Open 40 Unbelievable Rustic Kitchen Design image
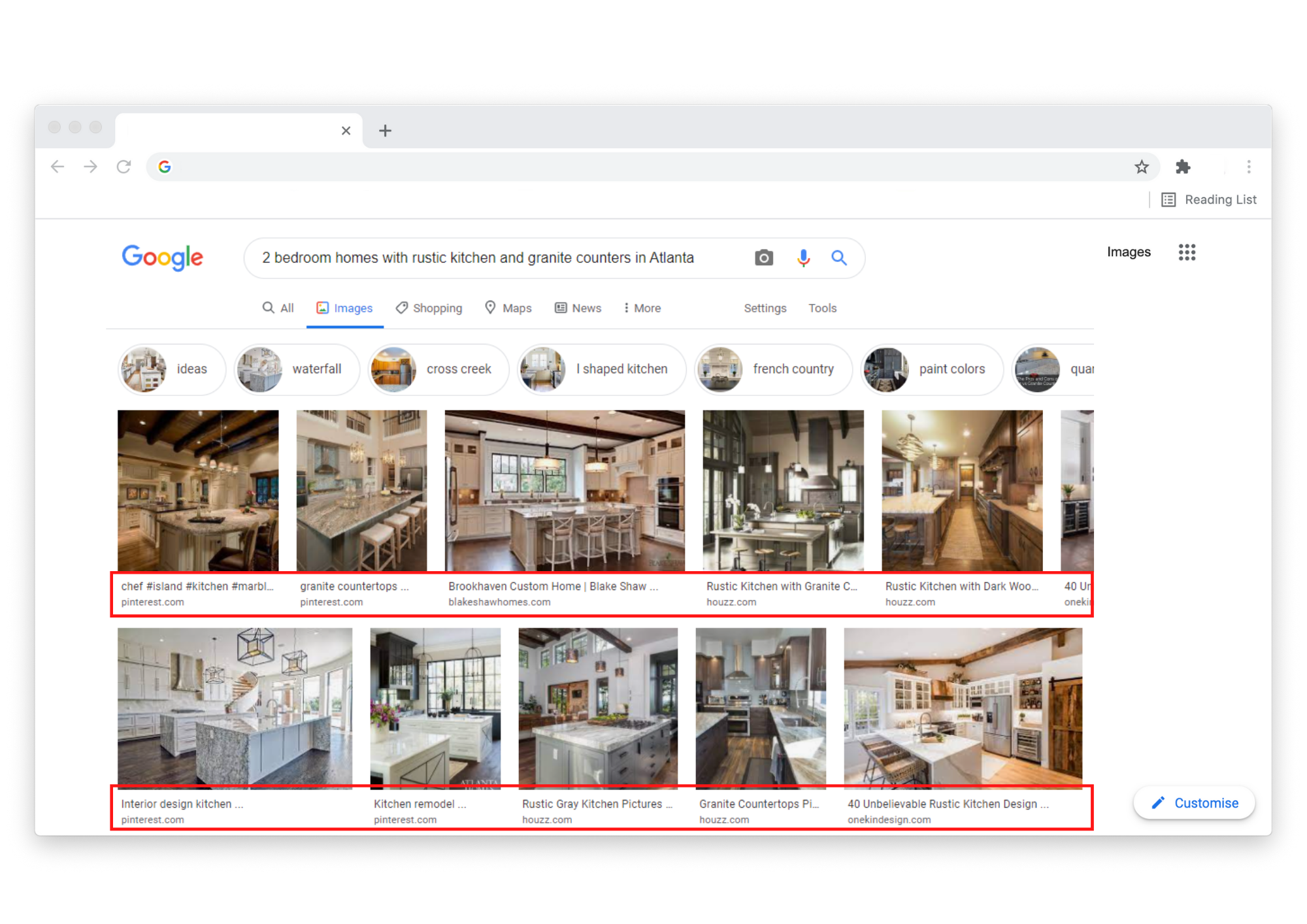The height and width of the screenshot is (924, 1307). [x=963, y=708]
